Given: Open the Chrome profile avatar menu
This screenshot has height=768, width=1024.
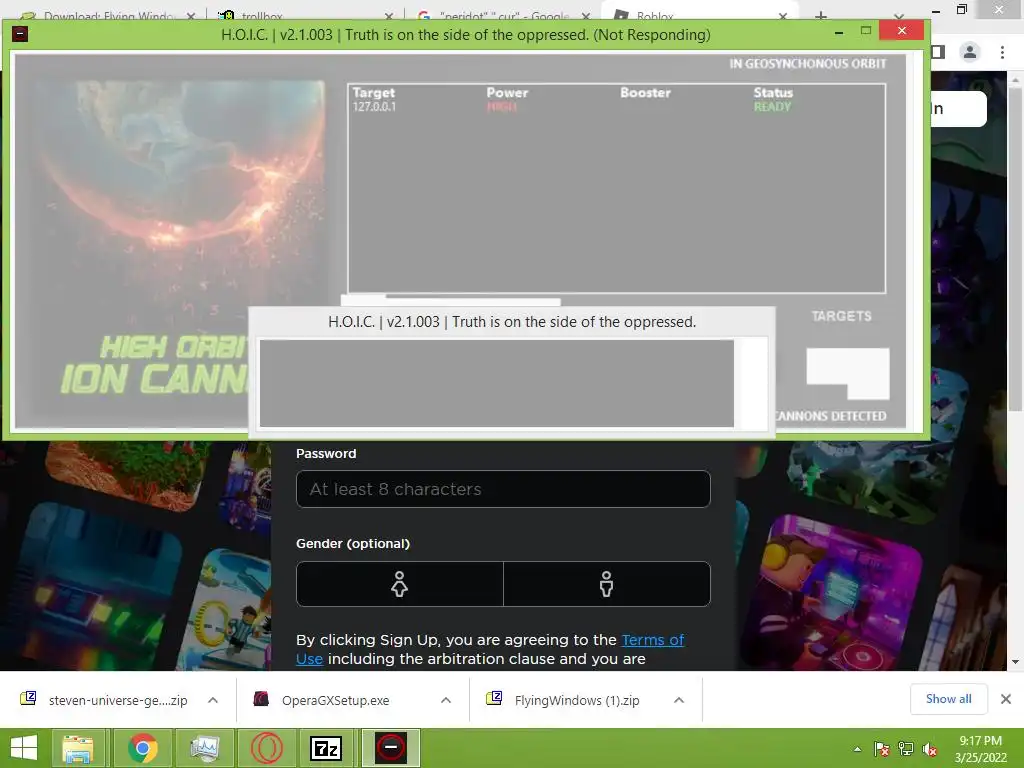Looking at the screenshot, I should 970,52.
